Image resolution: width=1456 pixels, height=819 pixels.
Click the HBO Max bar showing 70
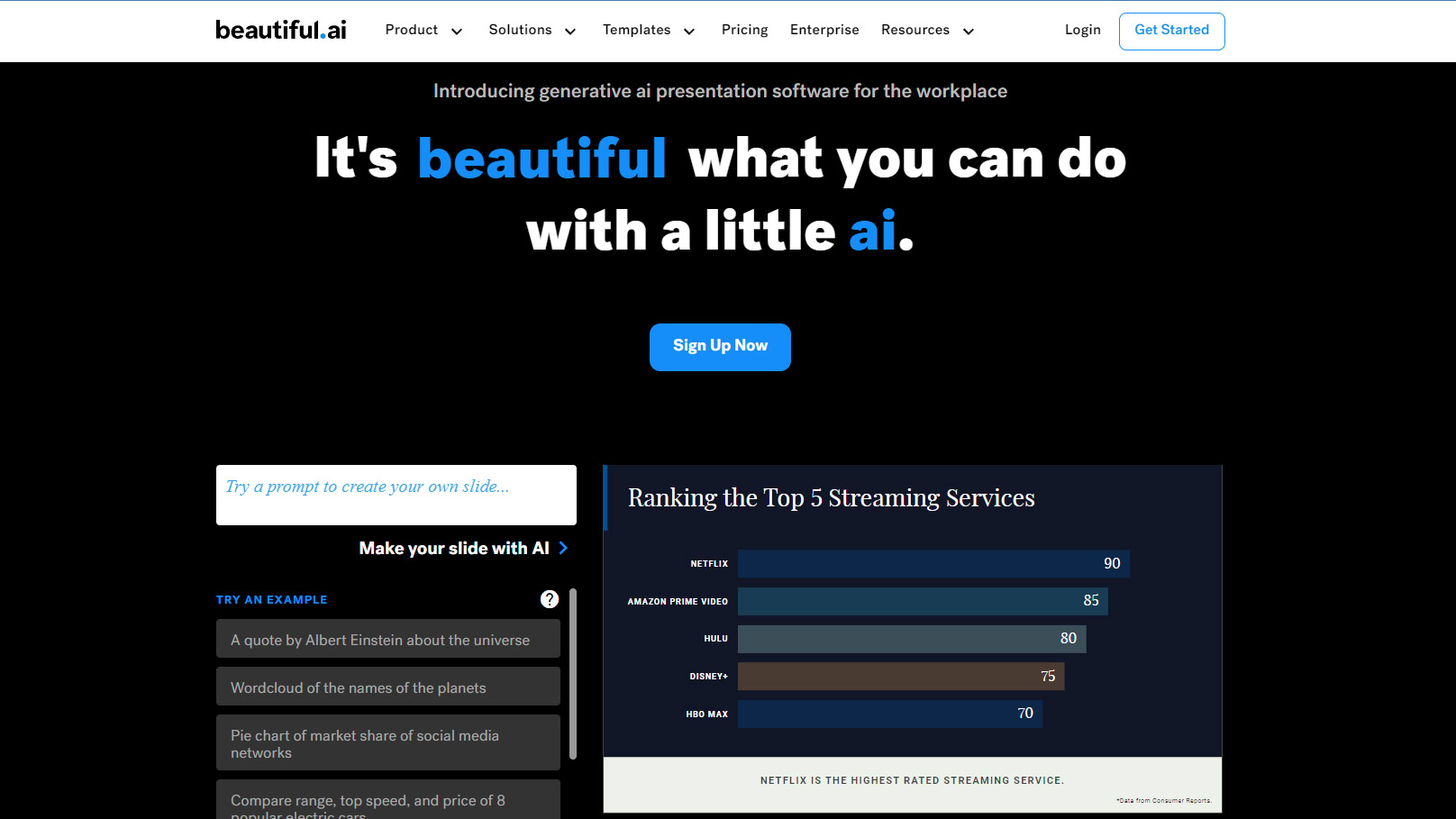890,714
